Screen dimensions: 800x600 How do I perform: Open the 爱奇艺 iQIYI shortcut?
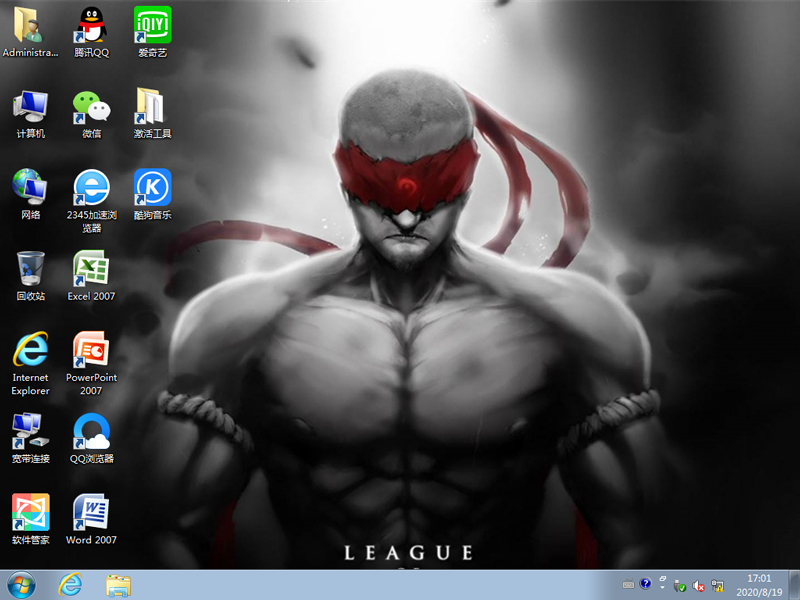tap(153, 32)
